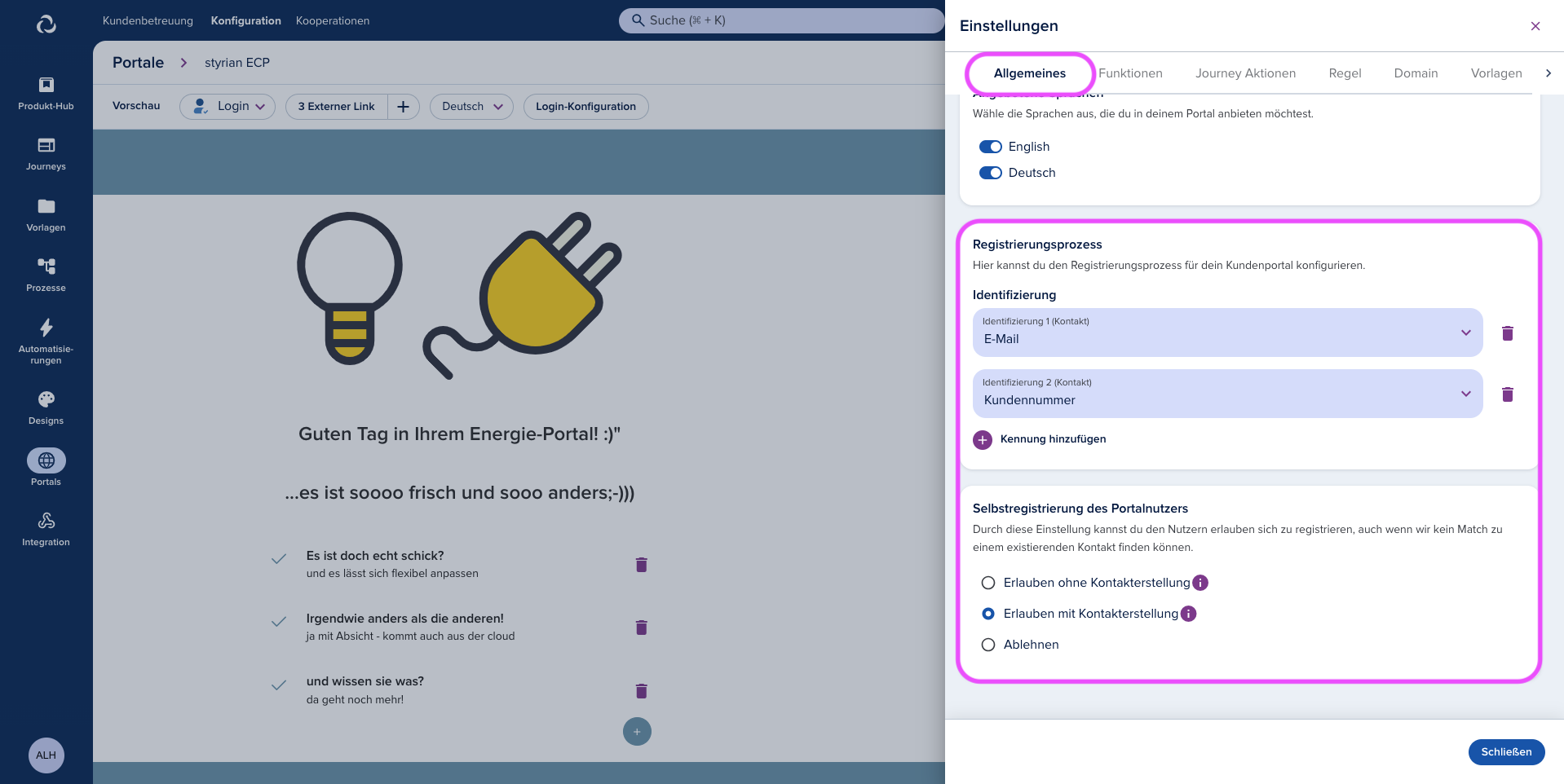Select Erlauben ohne Kontakterstellung radio
Image resolution: width=1564 pixels, height=784 pixels.
point(988,583)
